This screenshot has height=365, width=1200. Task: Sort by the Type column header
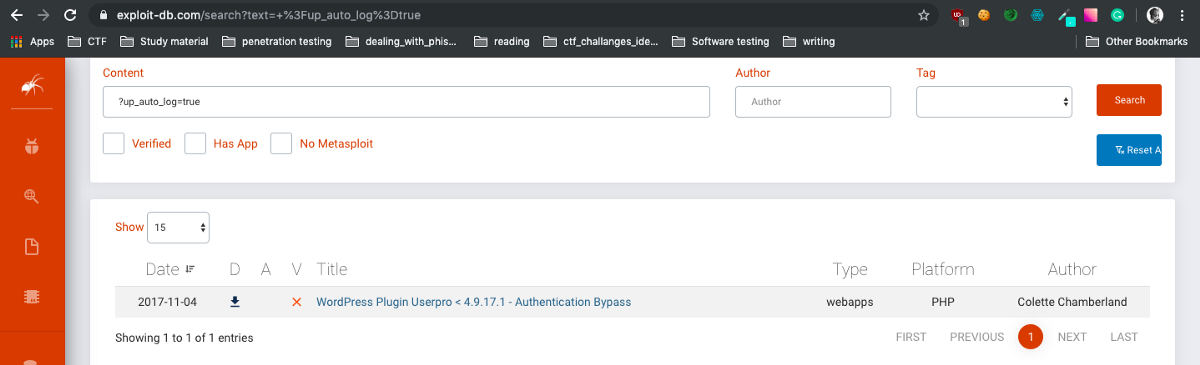(850, 269)
